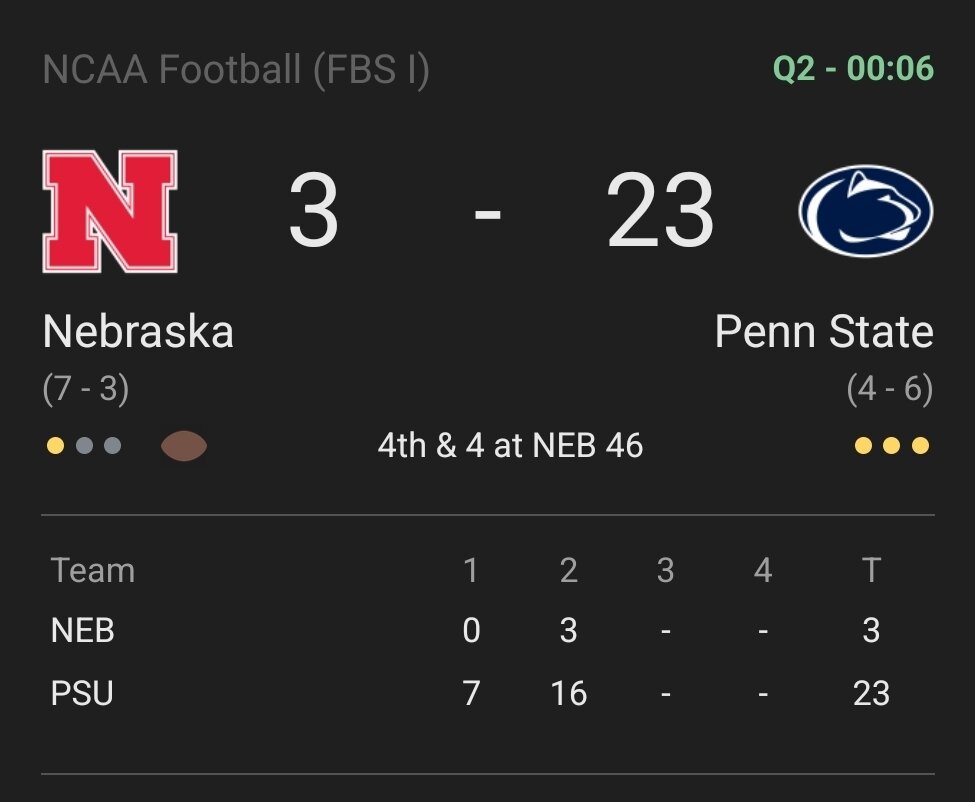The height and width of the screenshot is (802, 975).
Task: Click the T total column header
Action: coord(871,570)
